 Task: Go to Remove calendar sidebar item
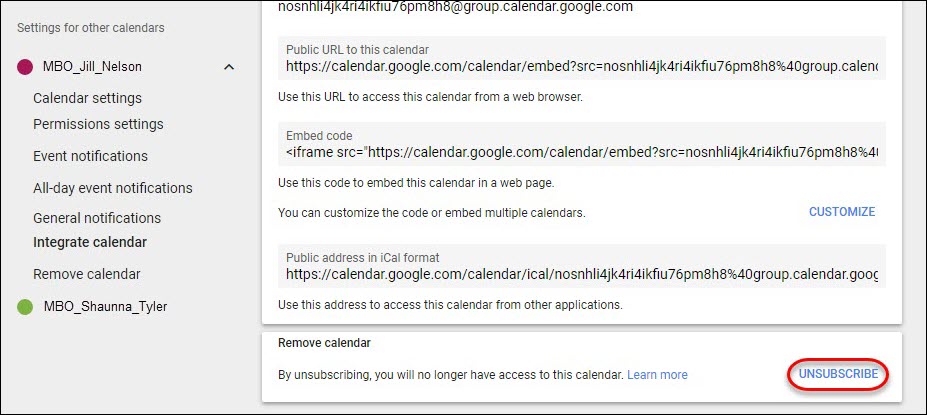87,274
